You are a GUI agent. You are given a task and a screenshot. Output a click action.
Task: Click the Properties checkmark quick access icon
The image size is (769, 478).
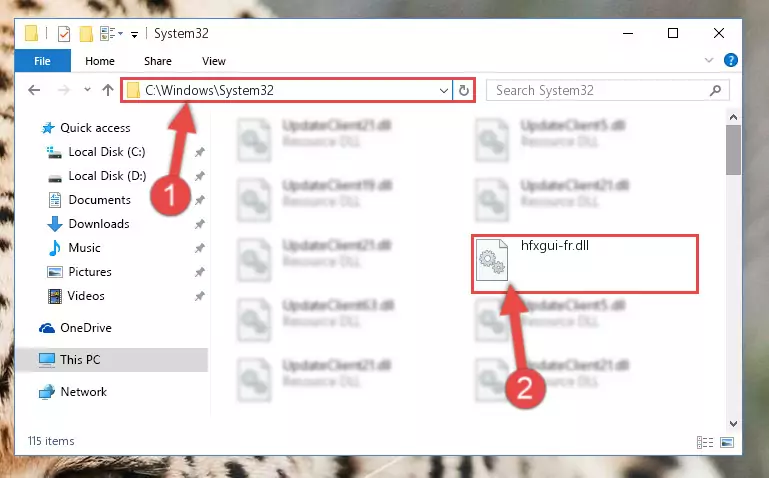pyautogui.click(x=64, y=34)
